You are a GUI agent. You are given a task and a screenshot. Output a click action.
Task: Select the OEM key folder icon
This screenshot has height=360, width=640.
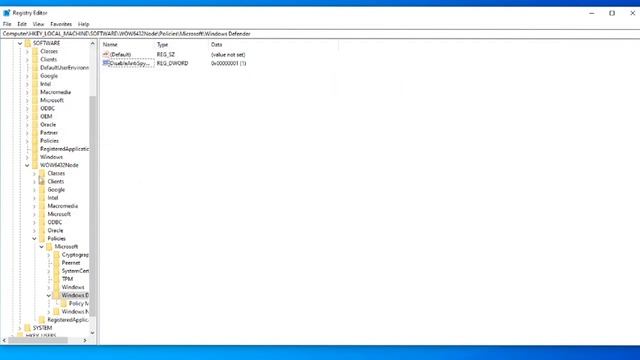[35, 116]
